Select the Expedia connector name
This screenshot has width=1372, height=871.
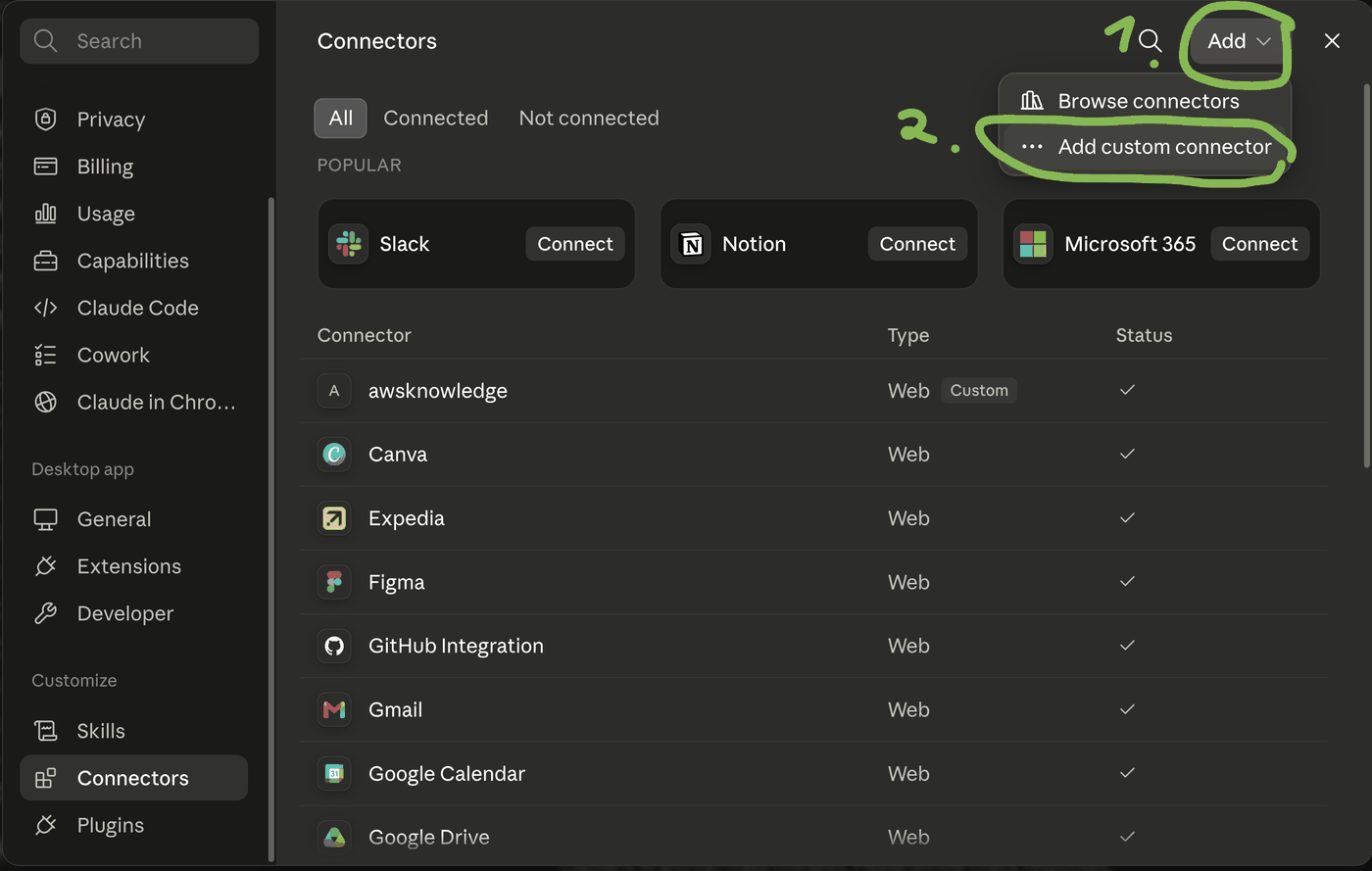coord(407,518)
